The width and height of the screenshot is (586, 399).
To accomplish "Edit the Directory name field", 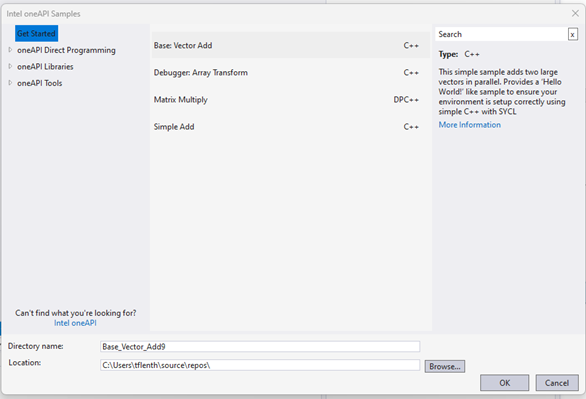I will coord(260,346).
